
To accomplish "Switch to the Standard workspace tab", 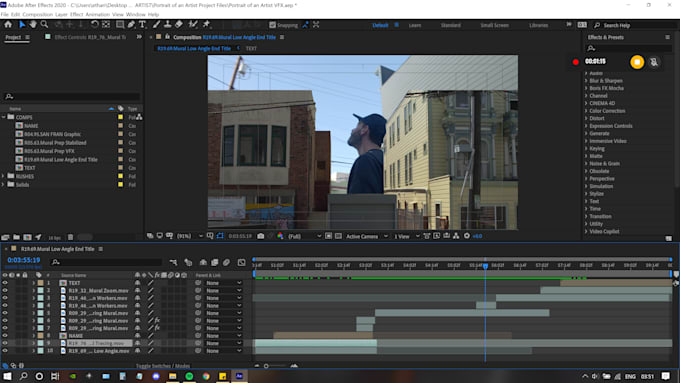I will click(x=451, y=25).
